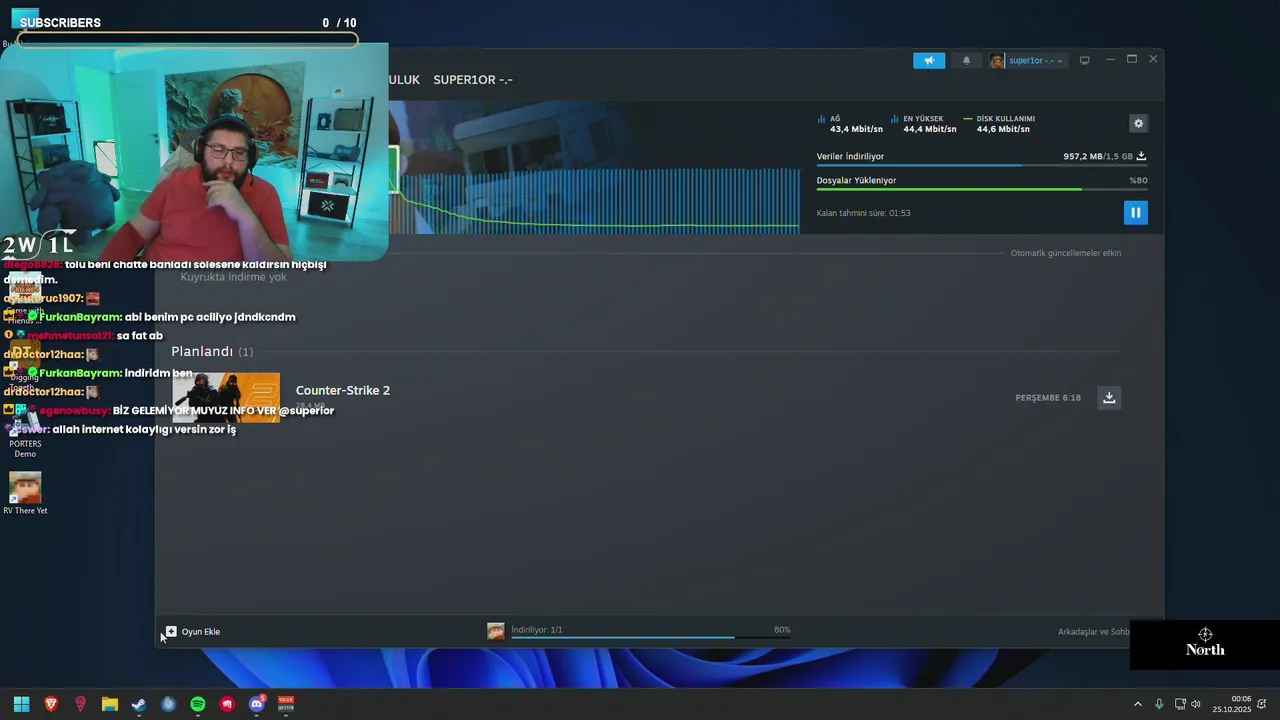Click the EN YÜKSEK 44,4 Mbit/sn statistic
Image resolution: width=1280 pixels, height=720 pixels.
[x=923, y=124]
